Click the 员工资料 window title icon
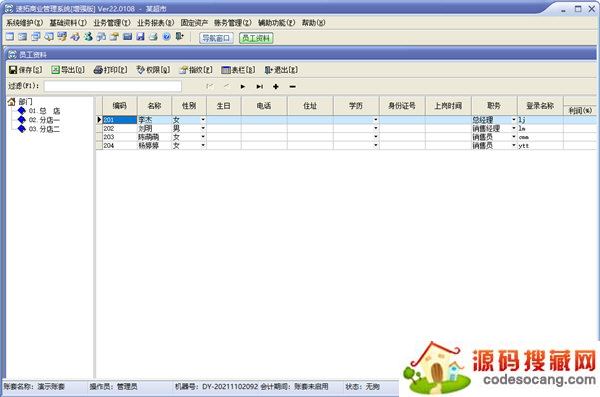The image size is (600, 397). coord(12,54)
